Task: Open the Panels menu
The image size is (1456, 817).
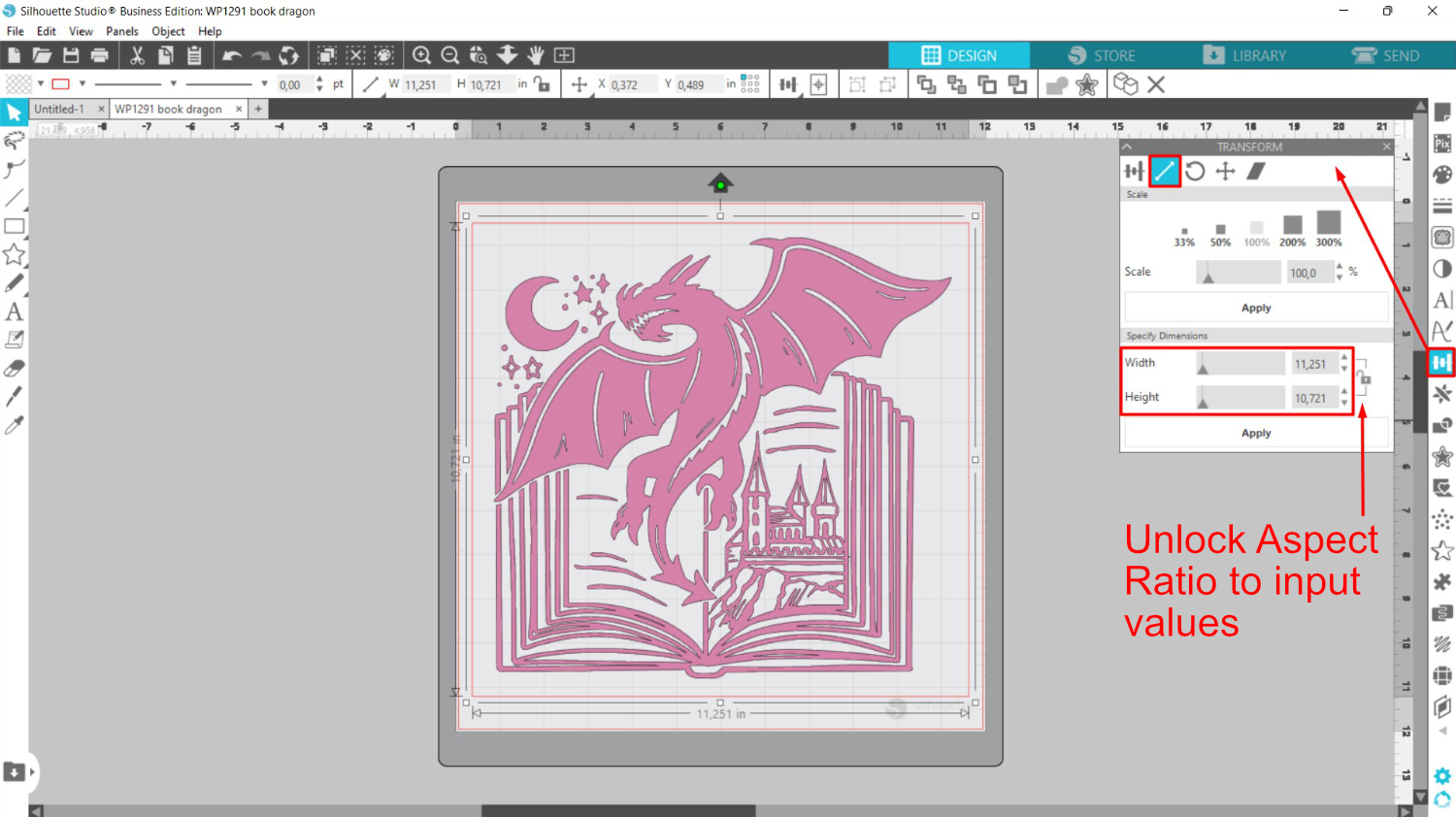Action: pyautogui.click(x=122, y=31)
